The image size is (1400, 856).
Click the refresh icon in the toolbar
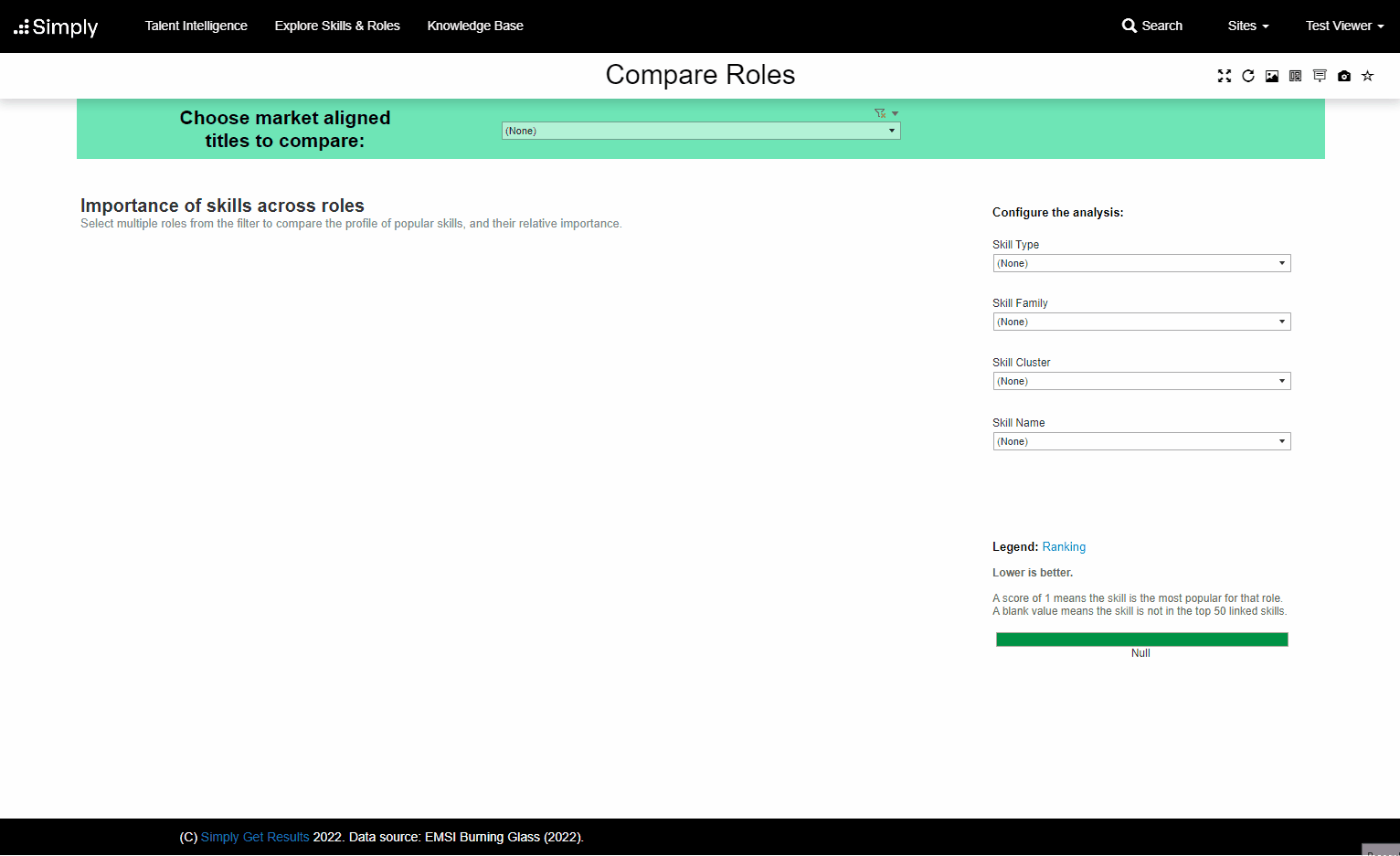[x=1248, y=76]
